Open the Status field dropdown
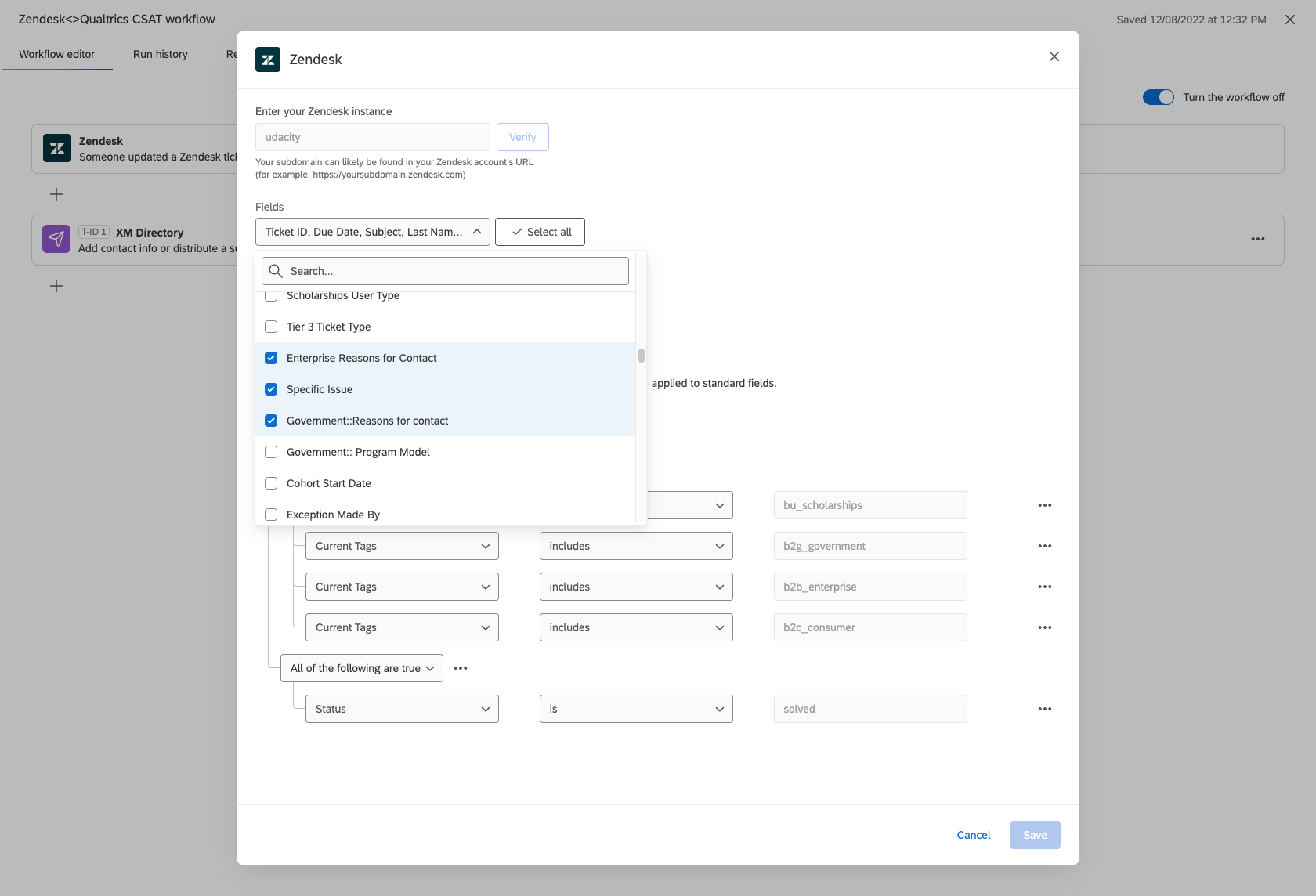This screenshot has height=896, width=1316. 402,709
